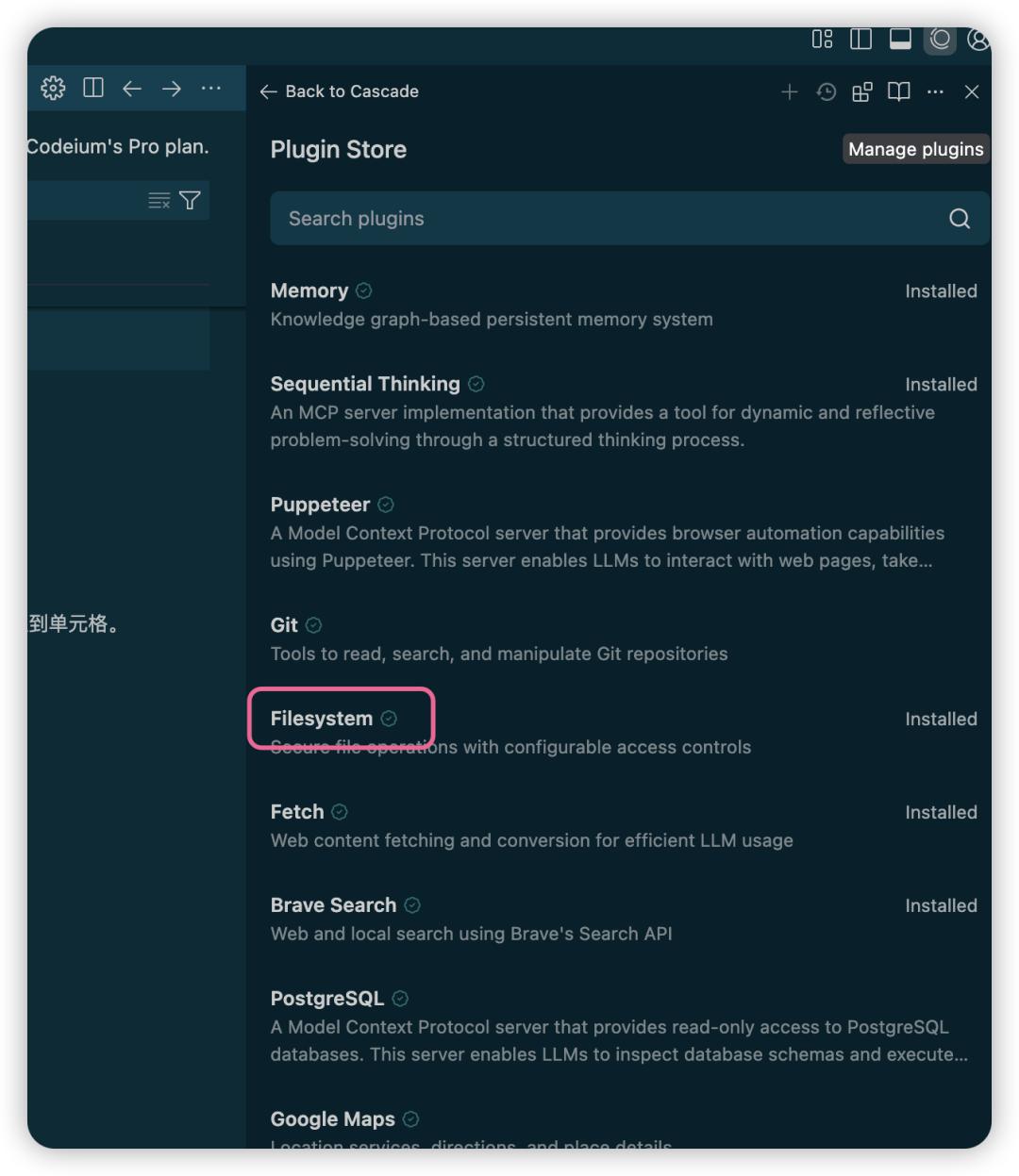Go back to Cascade

coord(340,91)
